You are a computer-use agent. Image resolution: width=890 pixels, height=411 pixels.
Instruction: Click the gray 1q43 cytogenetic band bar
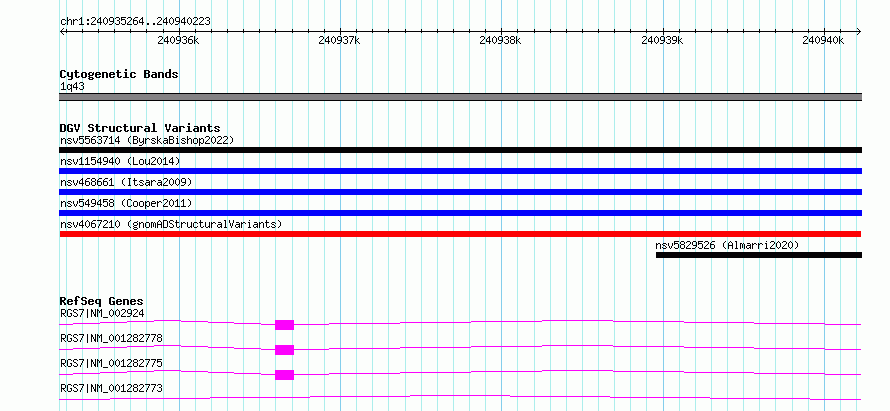point(460,97)
